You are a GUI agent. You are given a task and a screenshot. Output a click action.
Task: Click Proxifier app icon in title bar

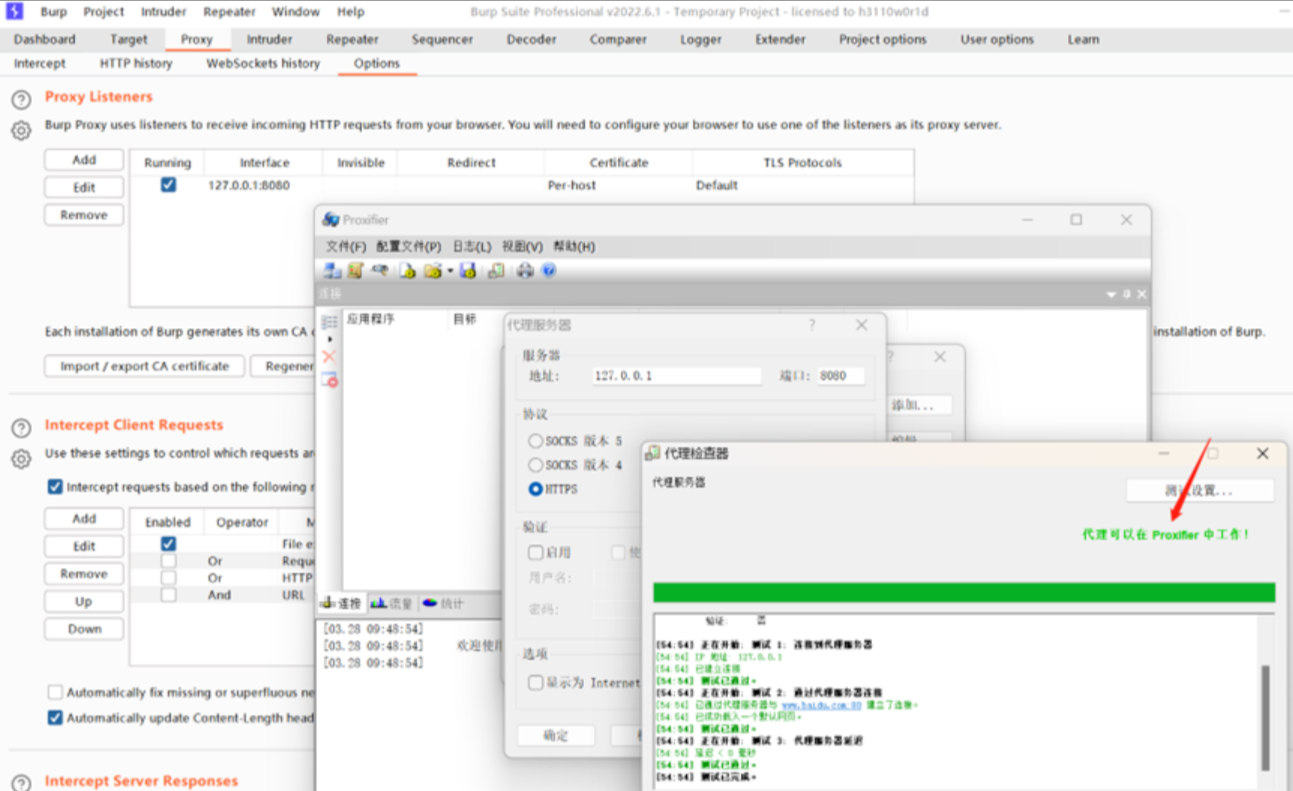[x=331, y=219]
